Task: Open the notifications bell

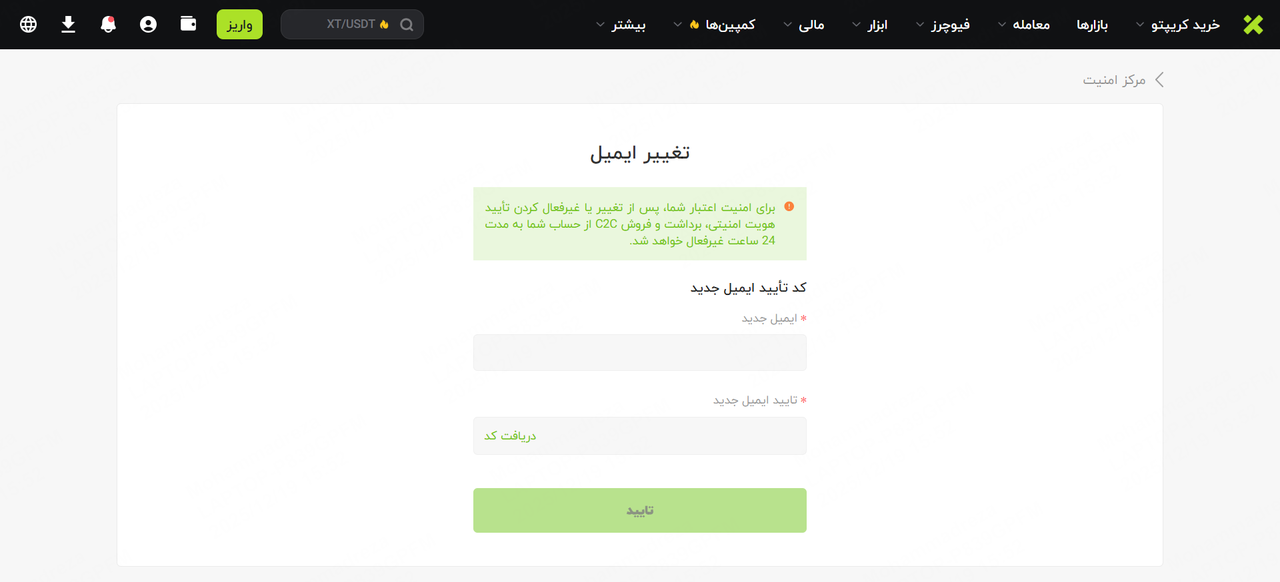Action: click(108, 24)
